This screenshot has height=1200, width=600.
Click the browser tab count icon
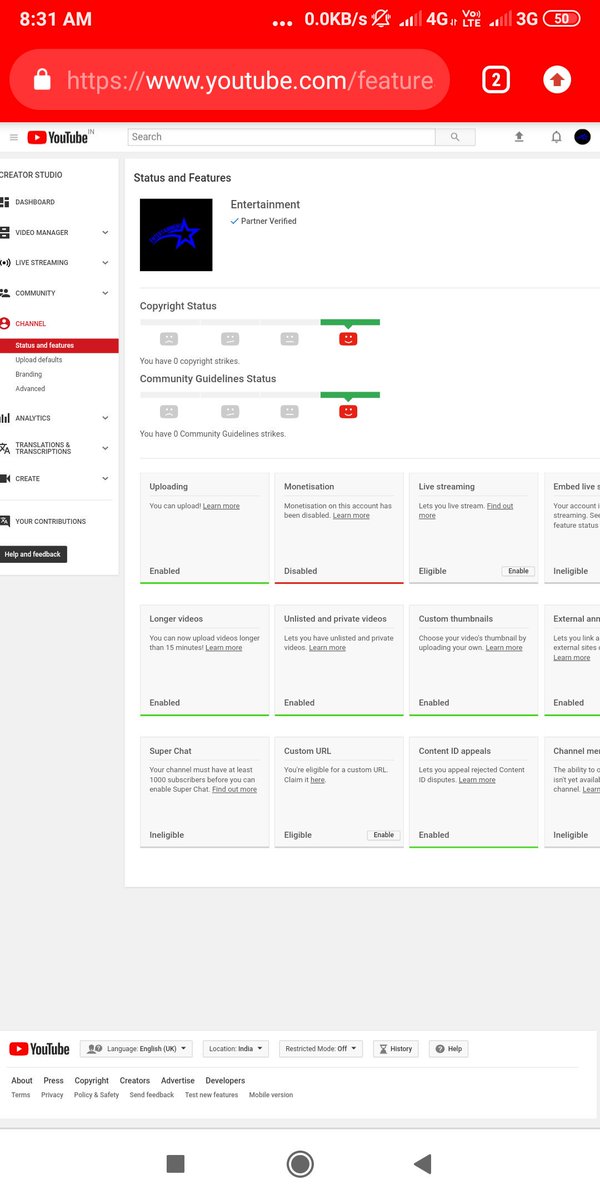496,79
